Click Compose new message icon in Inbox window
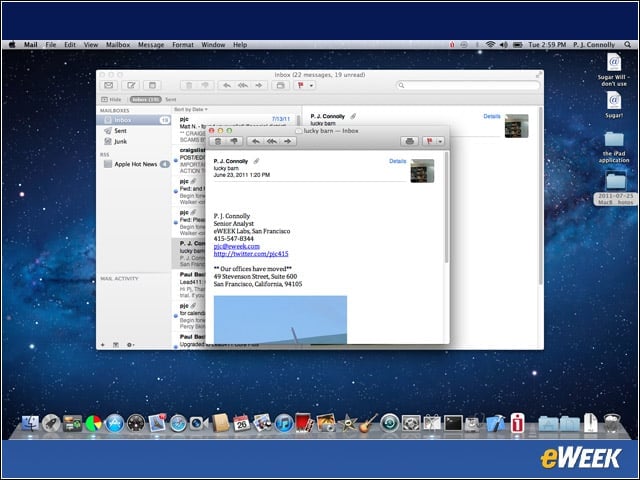This screenshot has width=640, height=480. pyautogui.click(x=131, y=85)
